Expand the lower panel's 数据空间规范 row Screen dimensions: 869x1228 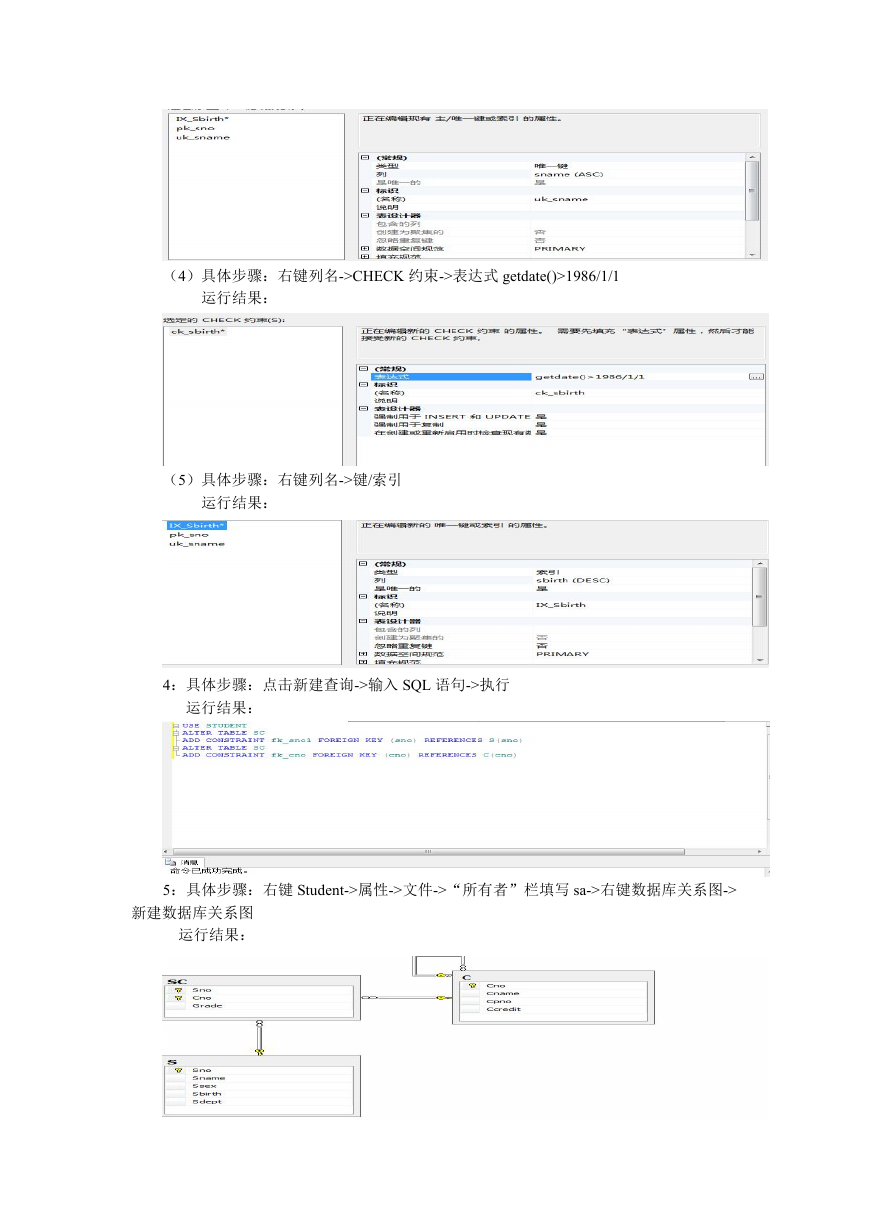[x=364, y=653]
